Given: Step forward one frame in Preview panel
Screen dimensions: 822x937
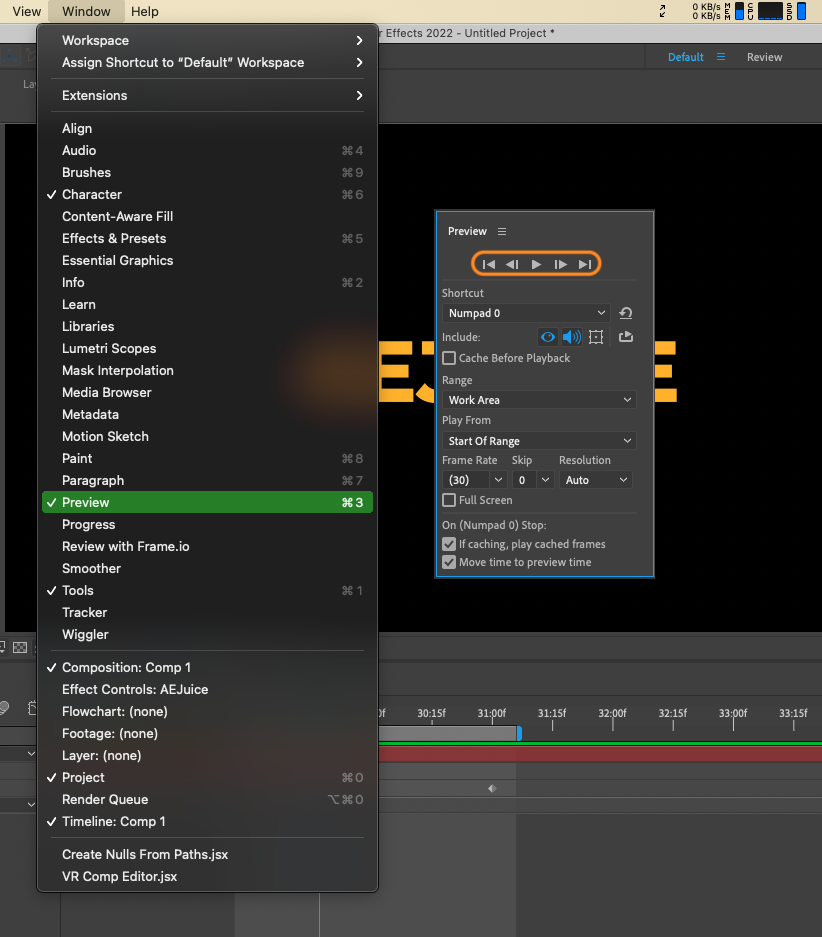Looking at the screenshot, I should (x=560, y=264).
